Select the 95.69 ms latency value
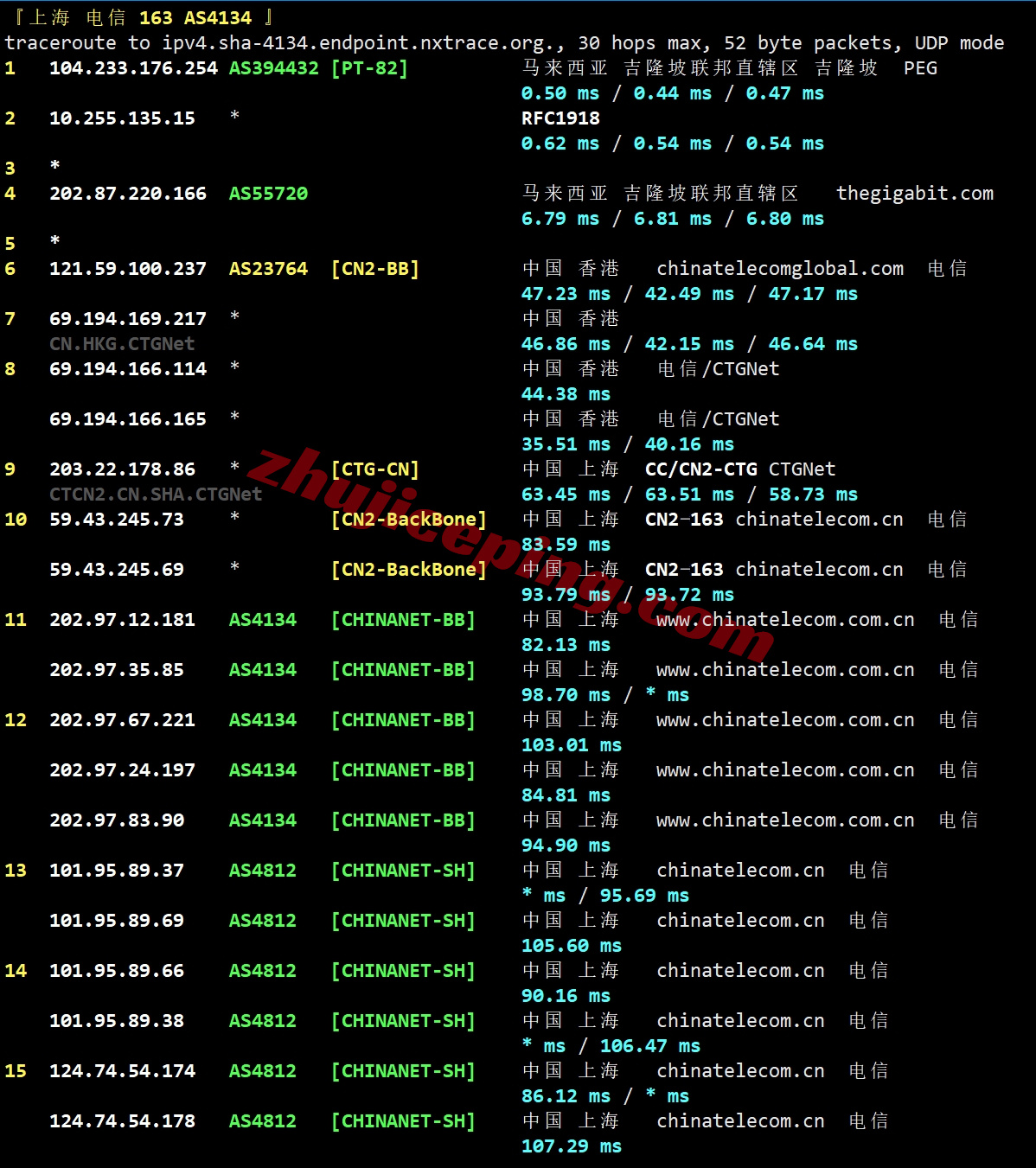 click(644, 896)
